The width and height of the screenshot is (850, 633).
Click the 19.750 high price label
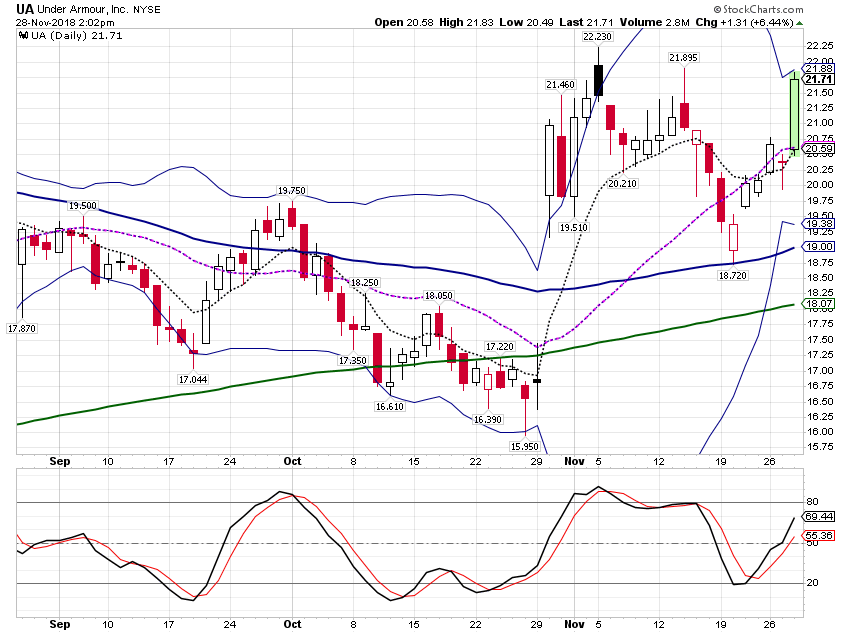(292, 191)
